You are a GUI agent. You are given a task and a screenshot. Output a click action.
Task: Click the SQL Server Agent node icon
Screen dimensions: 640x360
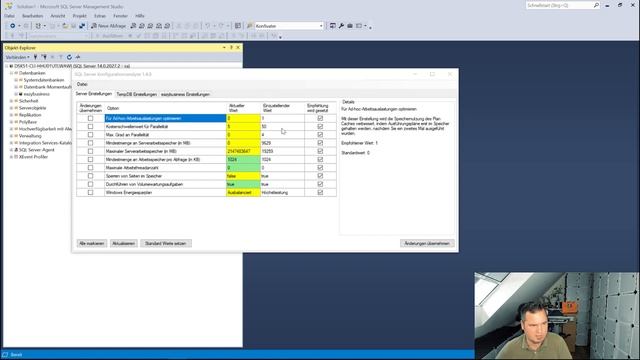tap(16, 150)
